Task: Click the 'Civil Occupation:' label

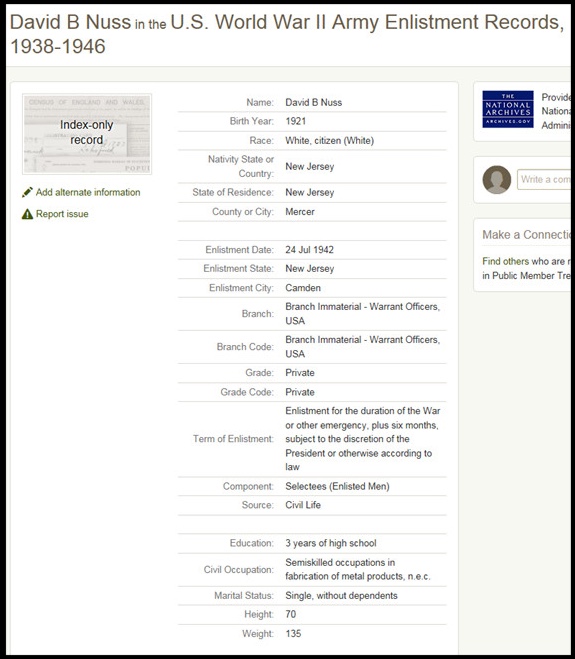Action: tap(238, 569)
